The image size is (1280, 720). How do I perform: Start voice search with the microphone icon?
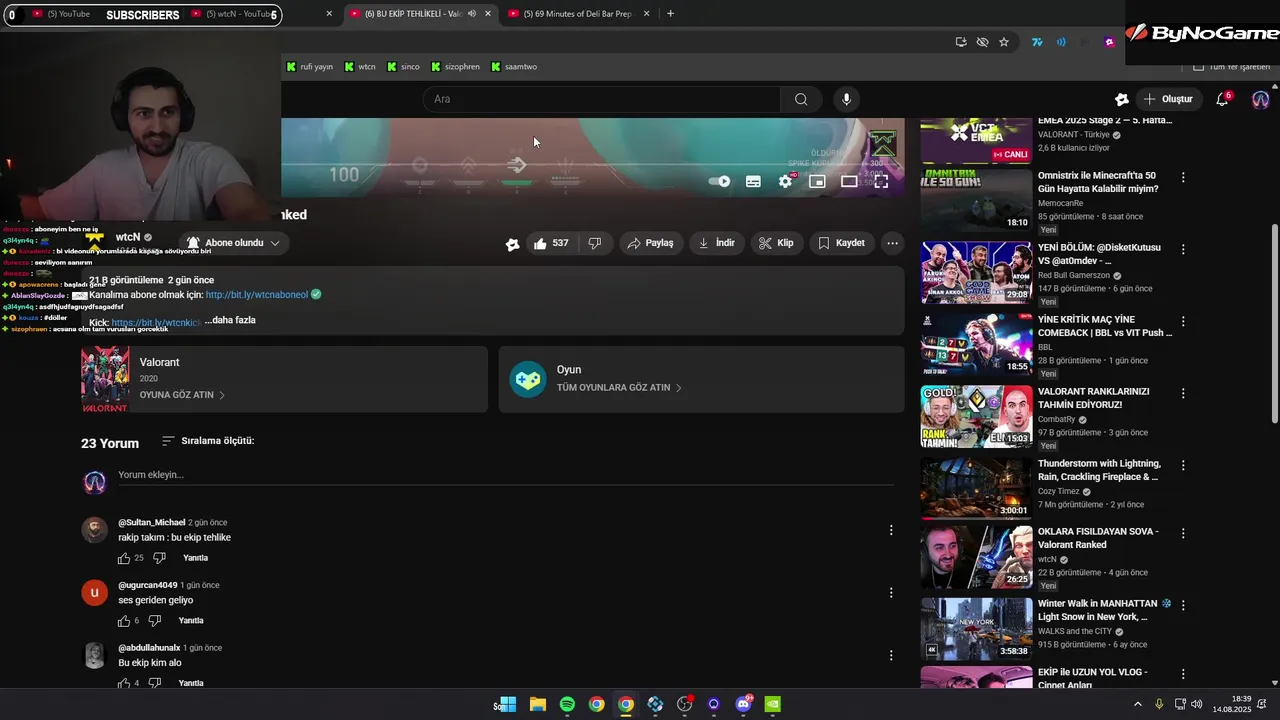[x=846, y=99]
